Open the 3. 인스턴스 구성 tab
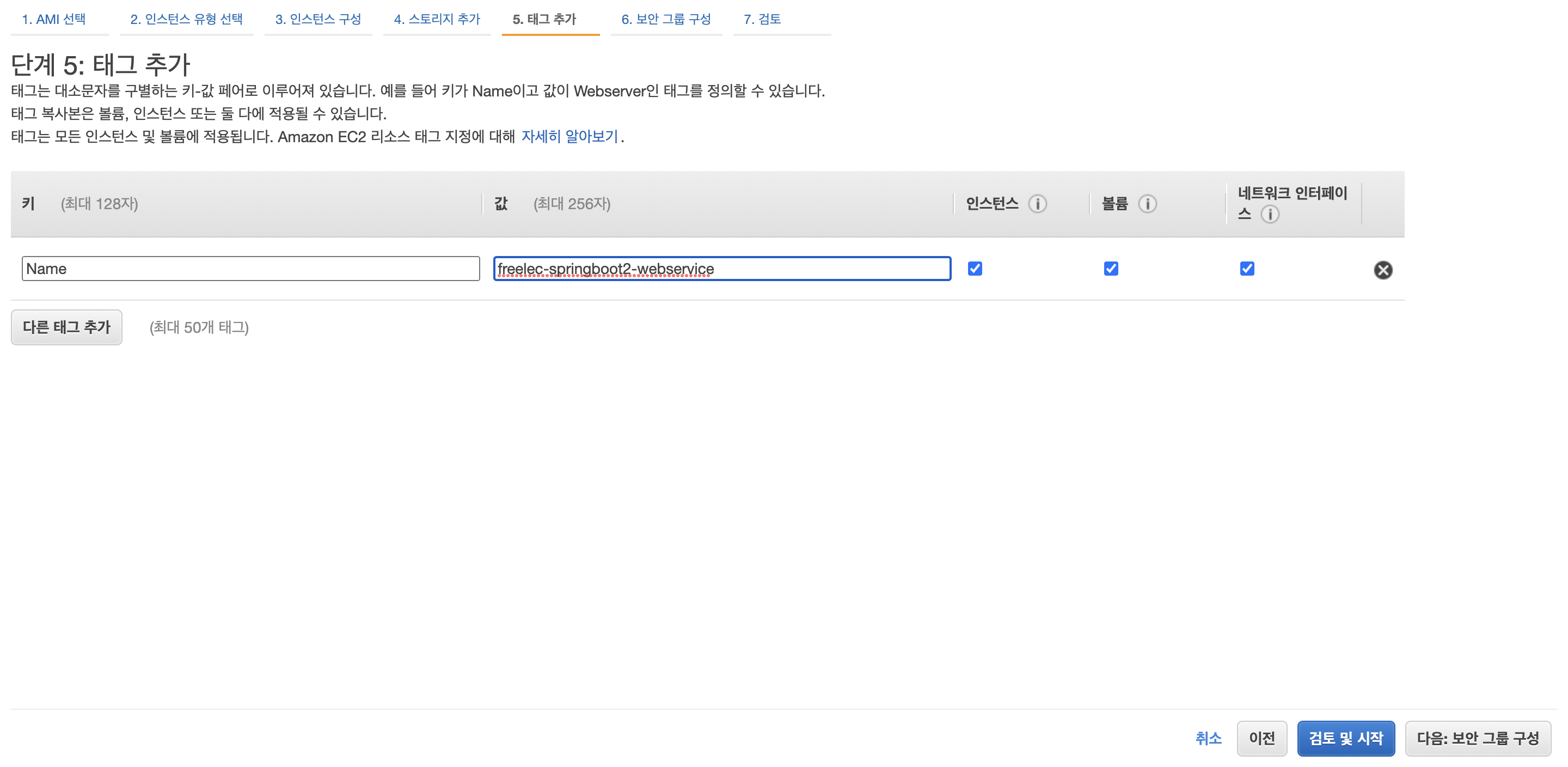The height and width of the screenshot is (767, 1568). (318, 19)
